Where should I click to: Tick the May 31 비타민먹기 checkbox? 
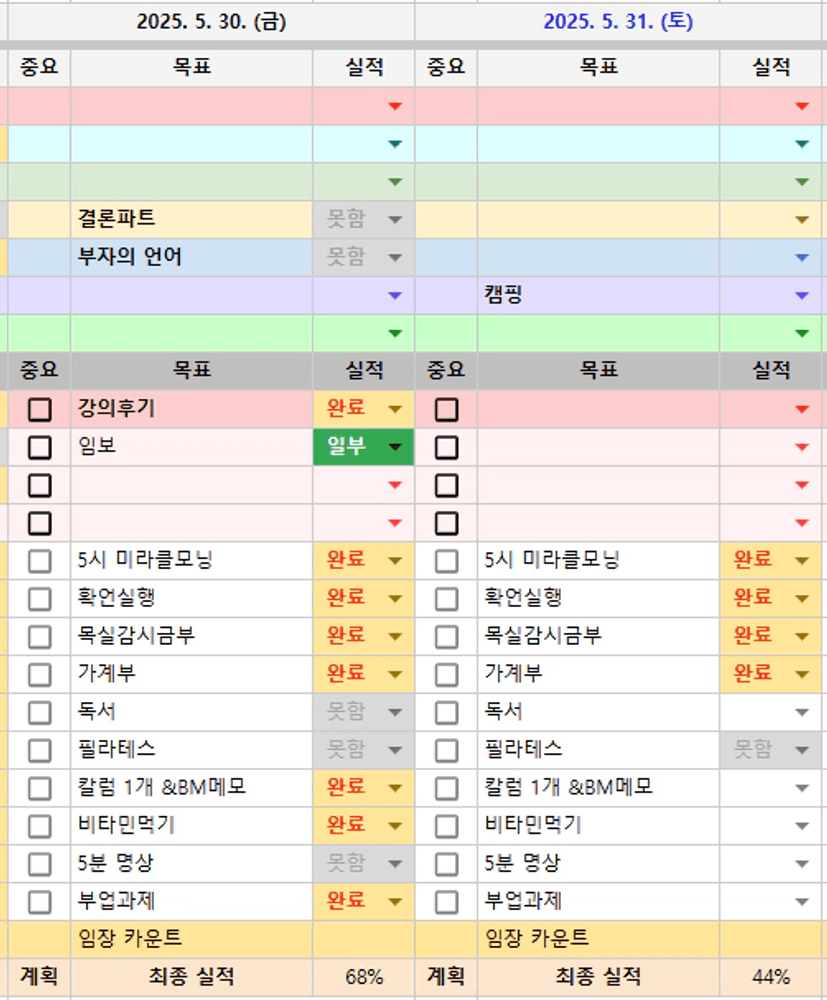(447, 826)
